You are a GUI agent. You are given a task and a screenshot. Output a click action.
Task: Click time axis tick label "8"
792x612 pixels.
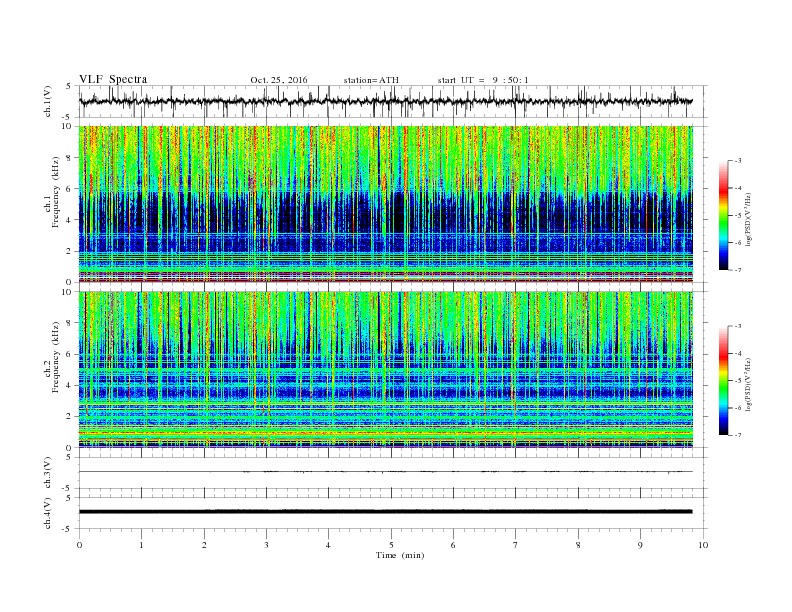[578, 545]
